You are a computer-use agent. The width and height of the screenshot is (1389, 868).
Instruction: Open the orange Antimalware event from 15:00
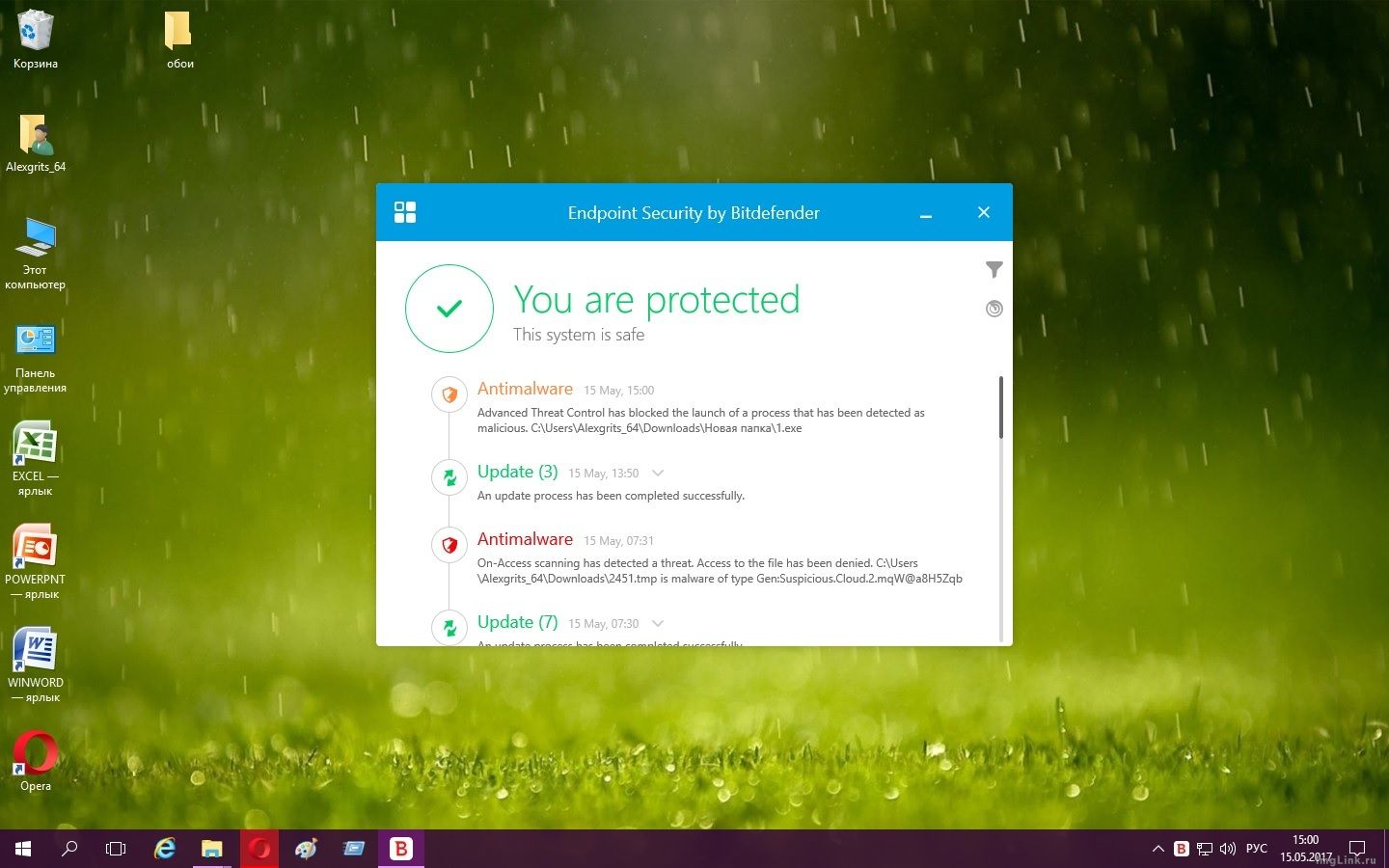point(525,389)
